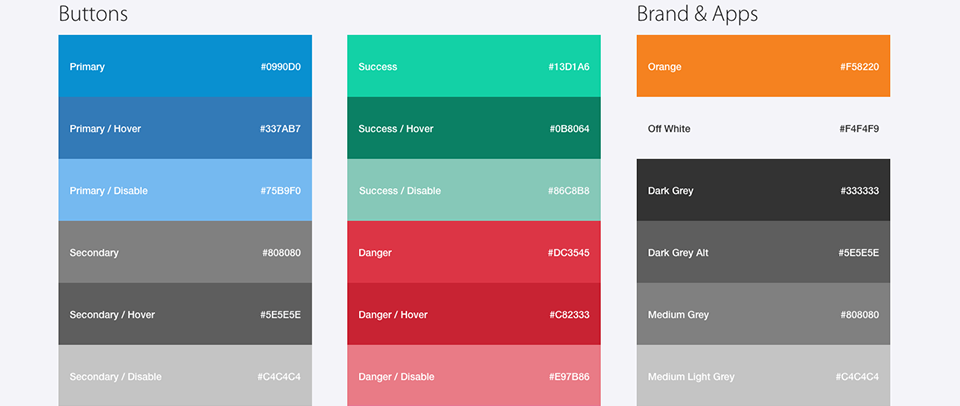The height and width of the screenshot is (406, 960).
Task: Click the #13D1A6 hex code
Action: (569, 67)
